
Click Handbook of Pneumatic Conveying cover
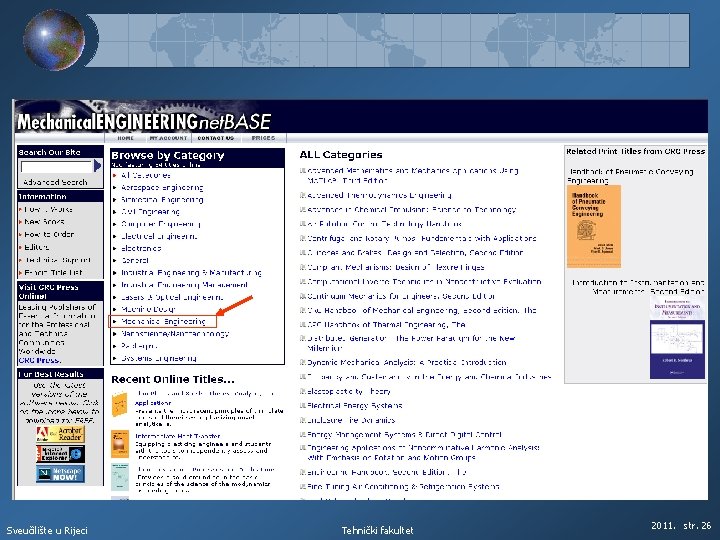point(594,226)
